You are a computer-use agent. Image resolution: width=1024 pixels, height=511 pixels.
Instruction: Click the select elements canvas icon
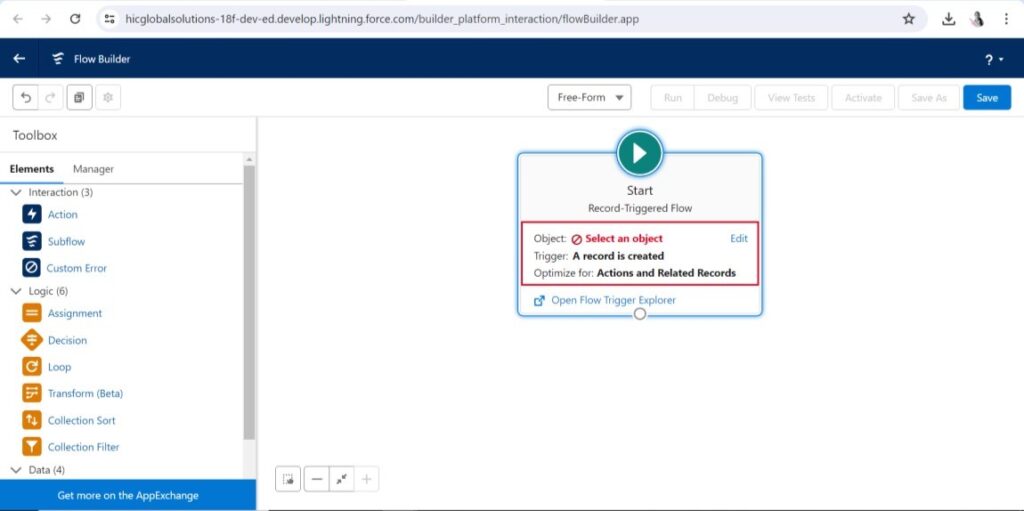pyautogui.click(x=288, y=479)
